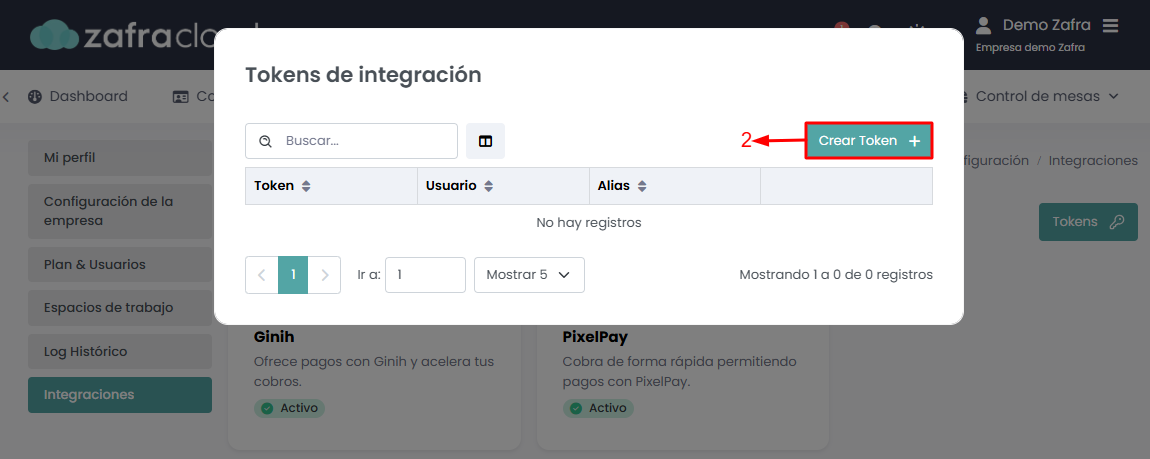Open the hamburger menu icon
This screenshot has width=1150, height=459.
(1110, 25)
